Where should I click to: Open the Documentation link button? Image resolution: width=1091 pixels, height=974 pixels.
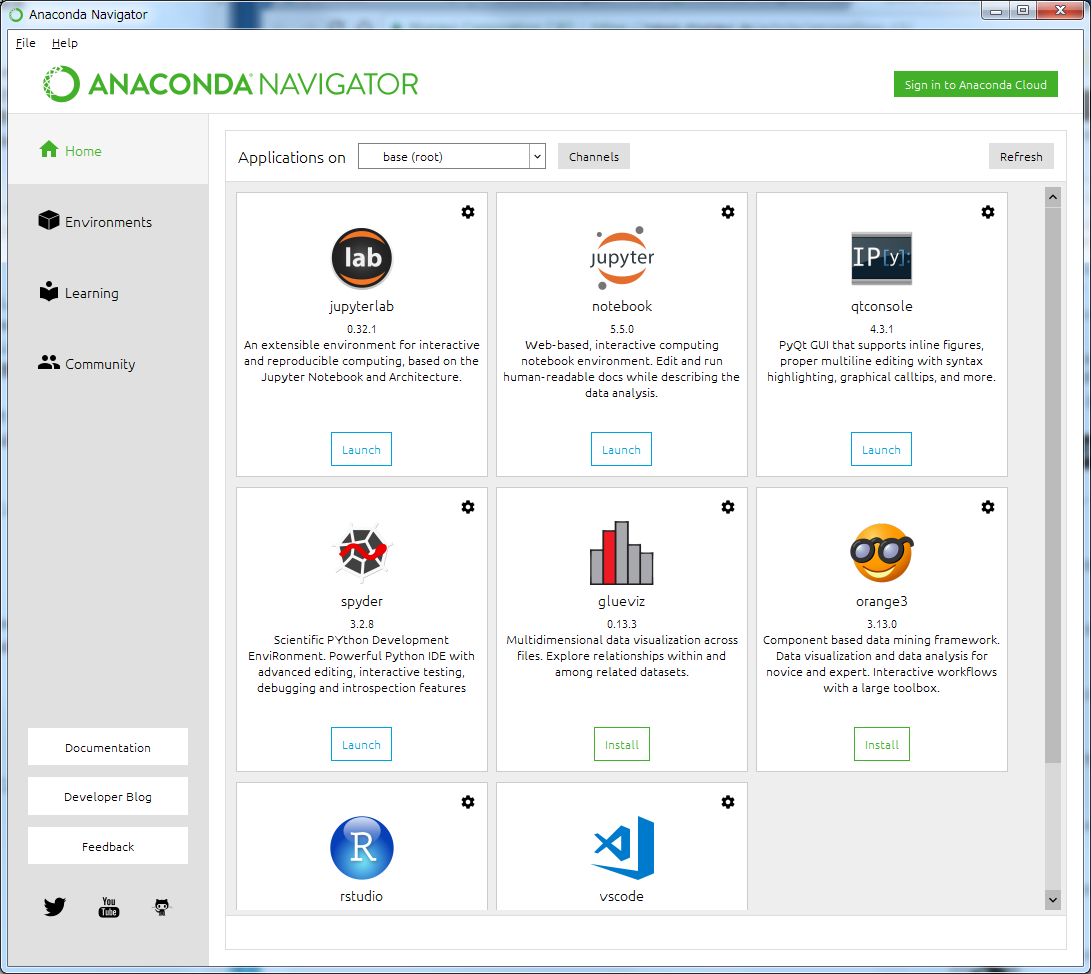click(x=108, y=747)
